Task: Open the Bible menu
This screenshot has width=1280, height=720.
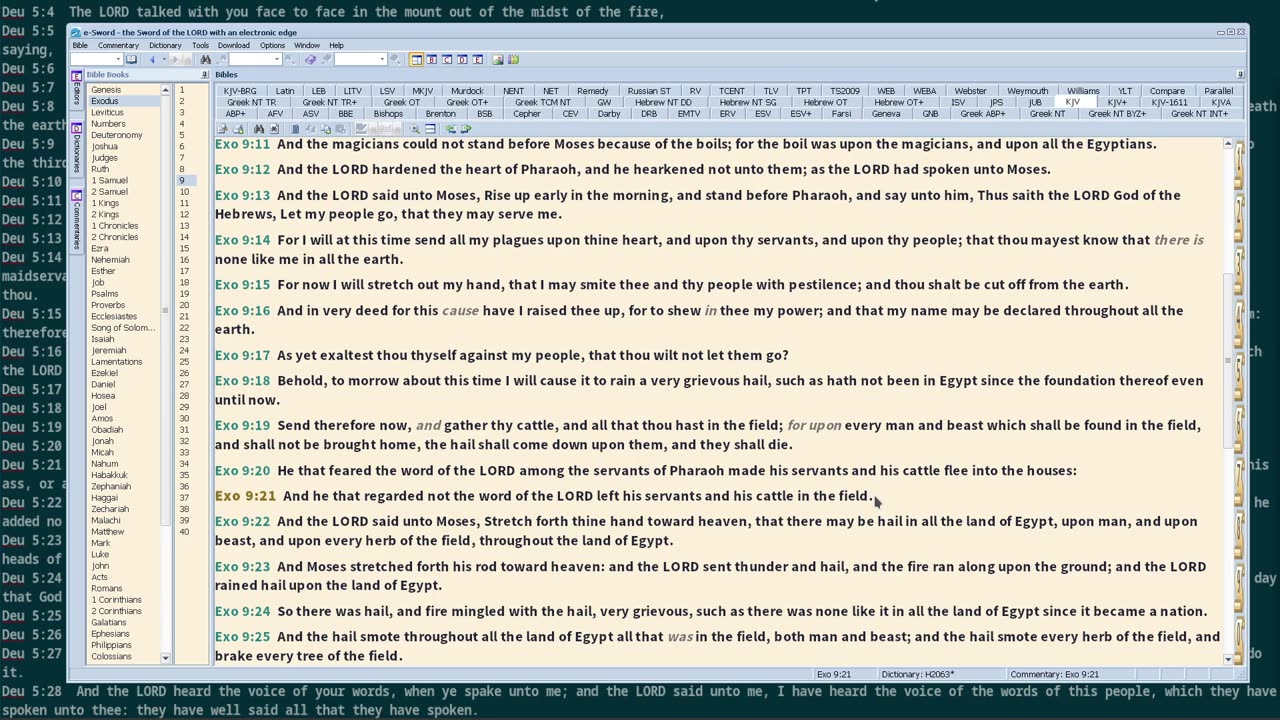Action: 80,45
